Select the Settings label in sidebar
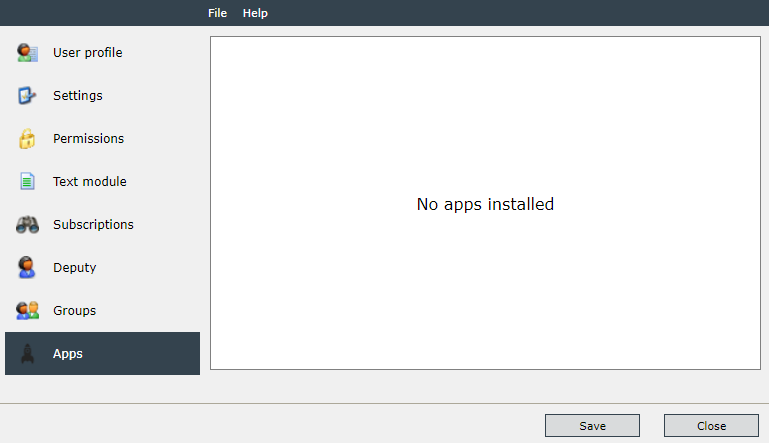The image size is (769, 443). point(78,95)
